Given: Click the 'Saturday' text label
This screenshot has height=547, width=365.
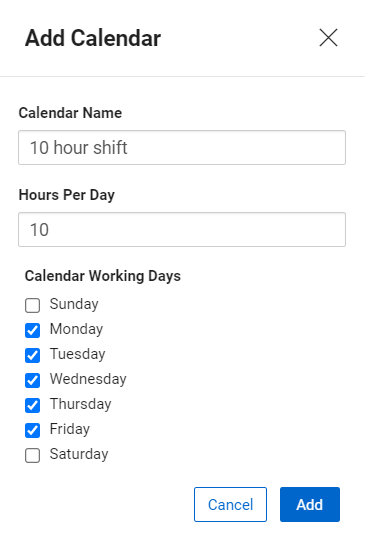Looking at the screenshot, I should (79, 454).
